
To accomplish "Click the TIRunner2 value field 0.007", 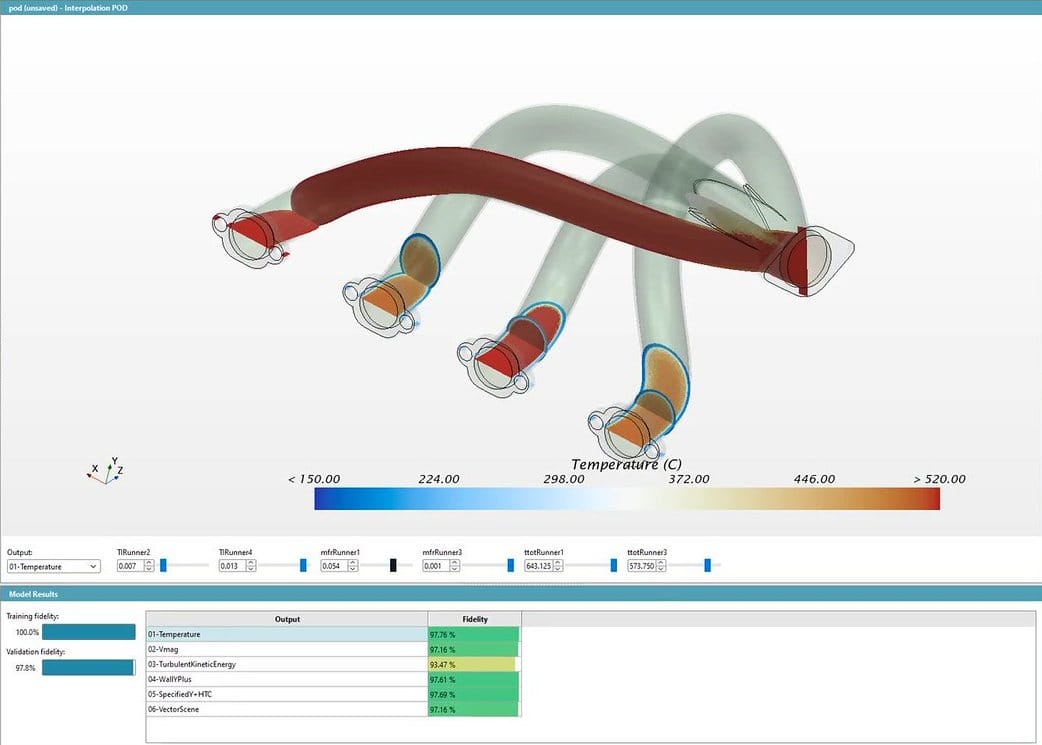I will 130,566.
